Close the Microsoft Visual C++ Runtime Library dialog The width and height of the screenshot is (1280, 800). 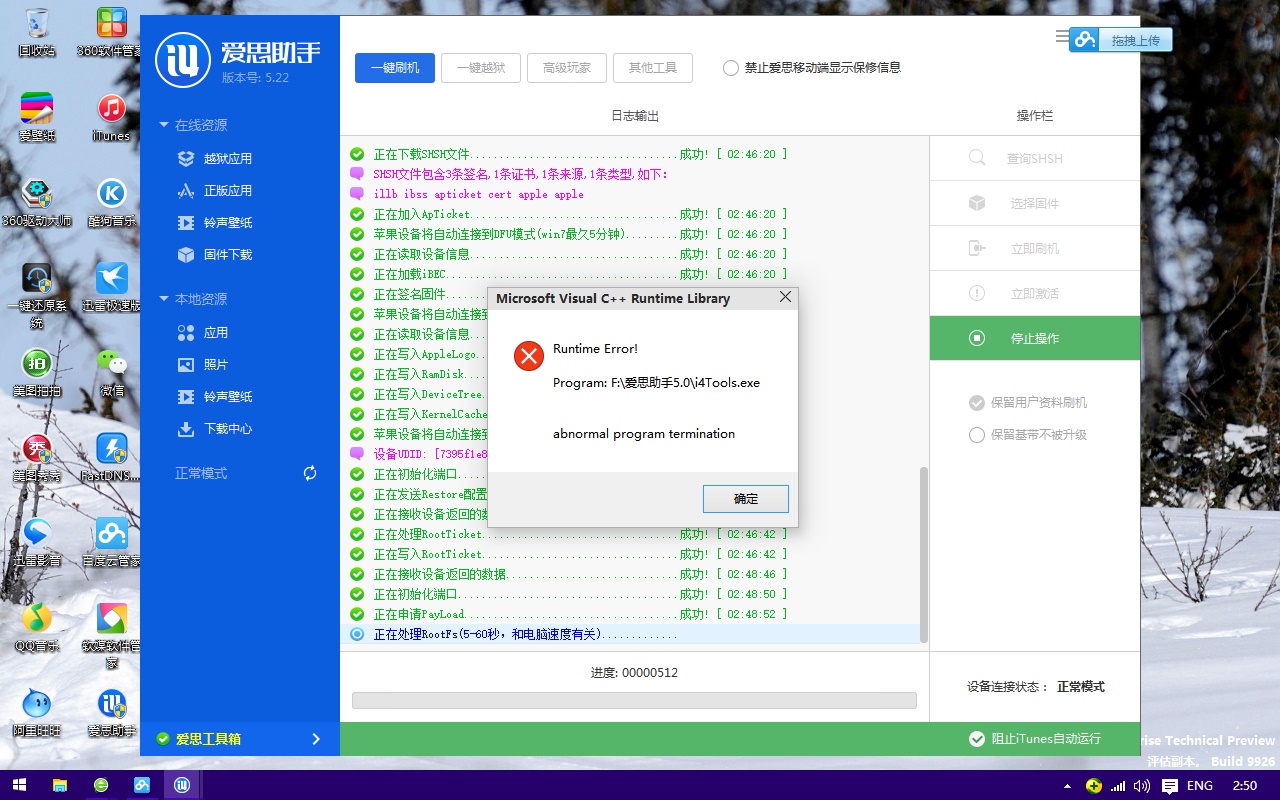[785, 297]
